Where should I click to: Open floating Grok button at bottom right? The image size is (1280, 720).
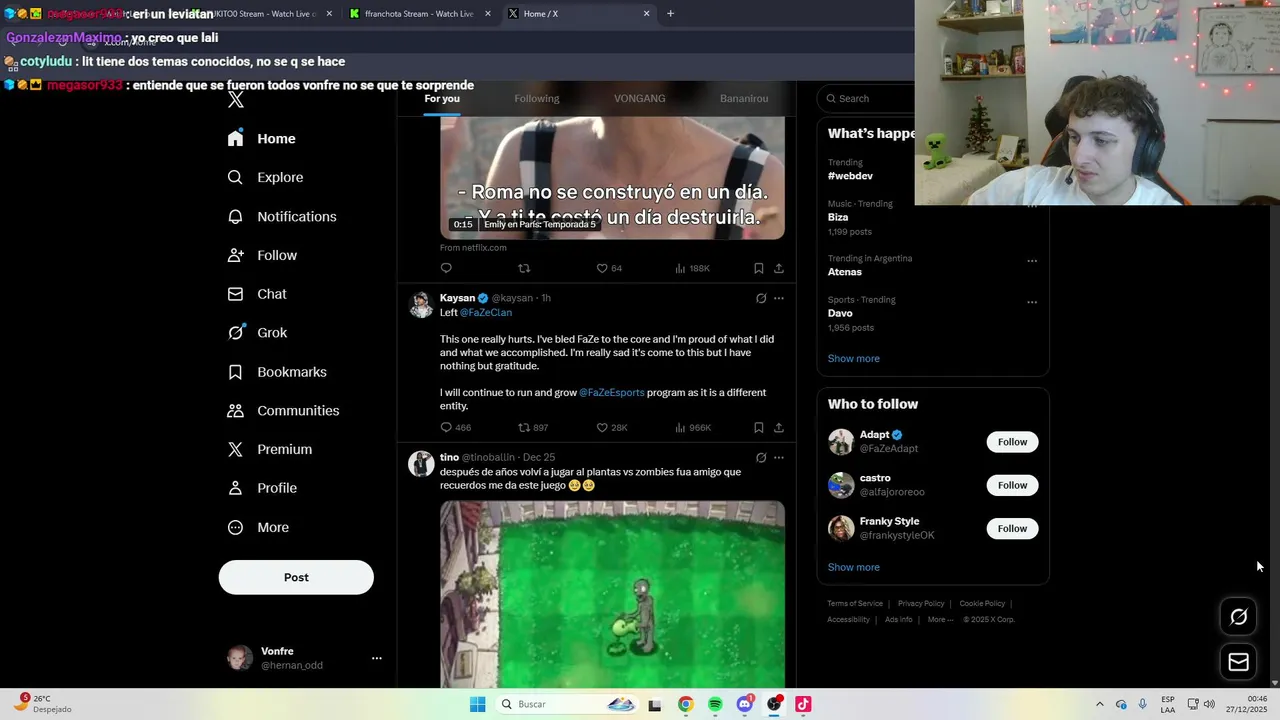point(1239,617)
